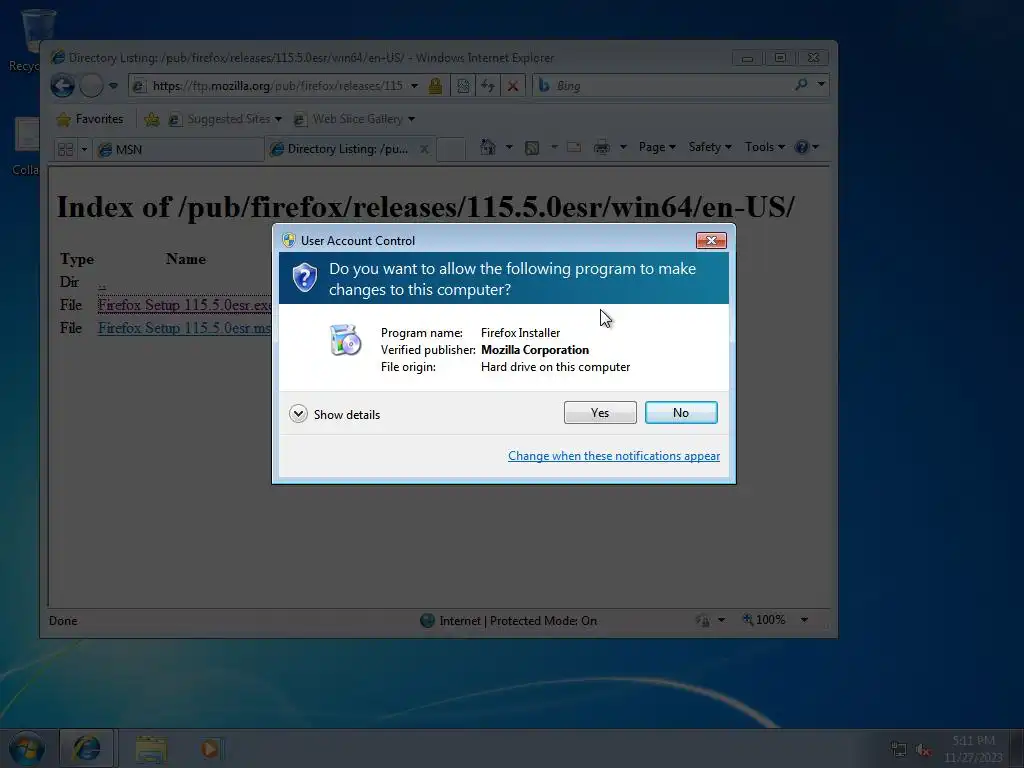Open recent pages dropdown beside Forward button
This screenshot has height=768, width=1024.
point(113,86)
